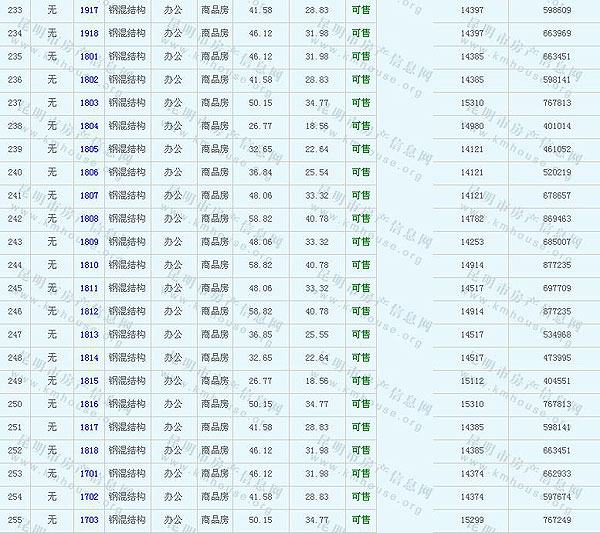Click 可售 status for room 1810
The image size is (600, 533).
360,265
